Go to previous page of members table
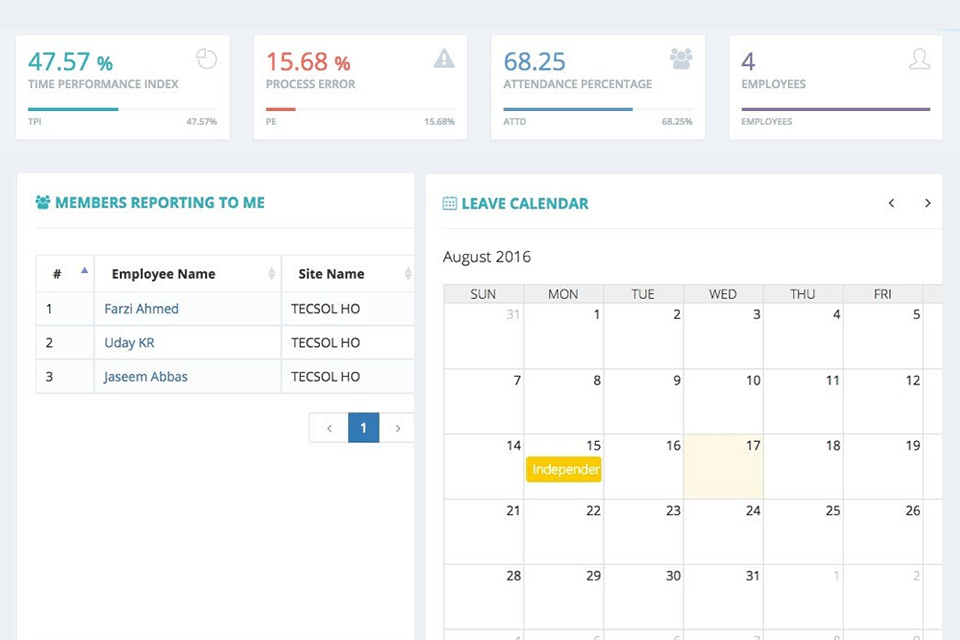This screenshot has width=960, height=640. (329, 427)
